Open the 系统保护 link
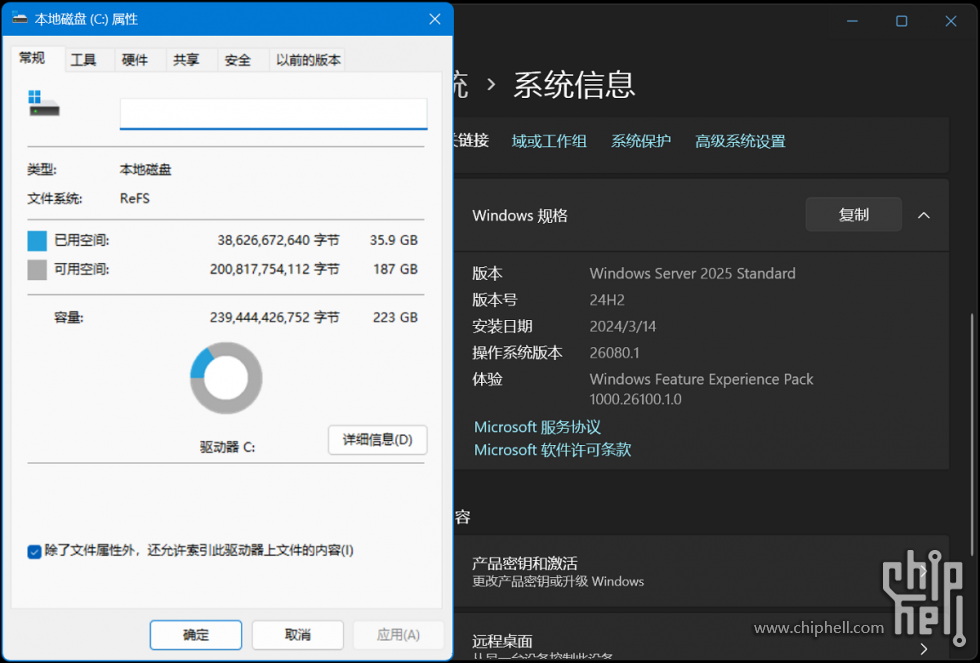The image size is (980, 663). coord(641,141)
